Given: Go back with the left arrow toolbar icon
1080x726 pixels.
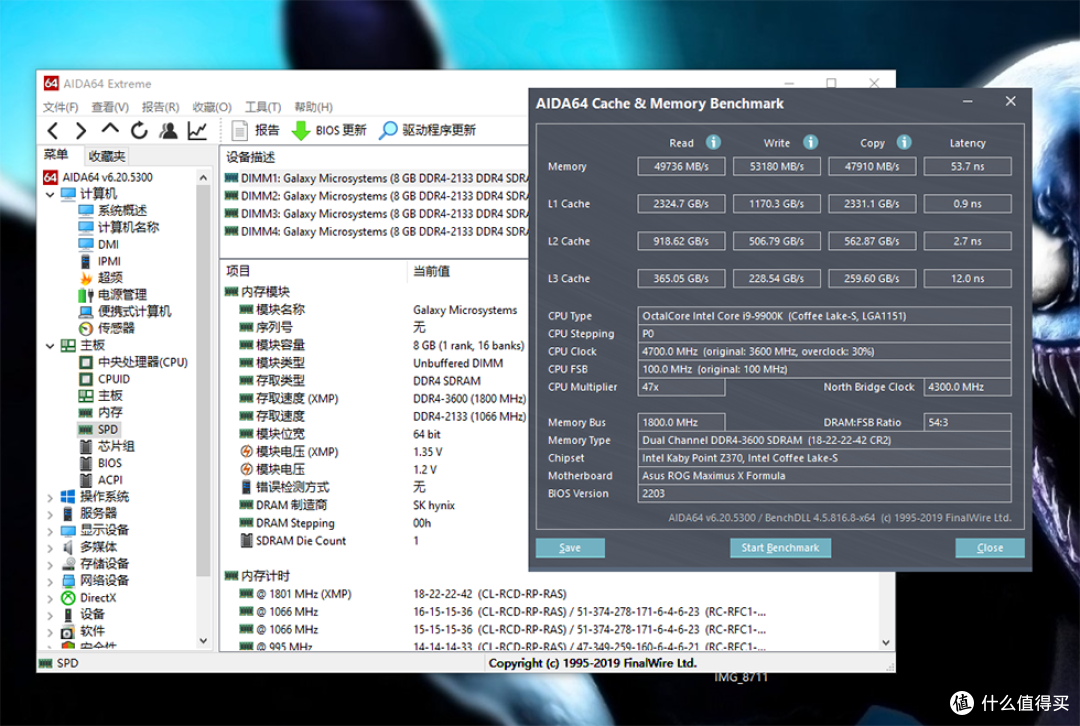Looking at the screenshot, I should (53, 130).
